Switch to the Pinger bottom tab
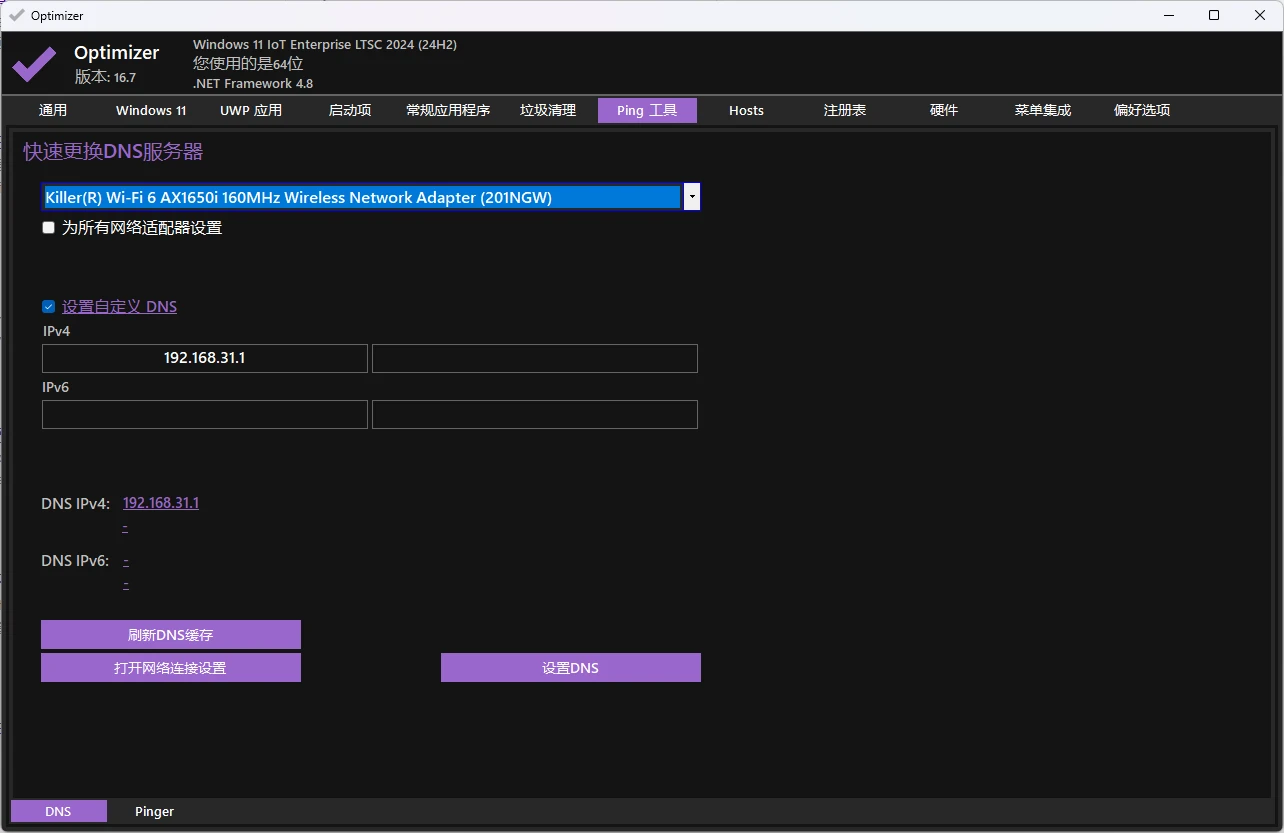 [x=155, y=811]
